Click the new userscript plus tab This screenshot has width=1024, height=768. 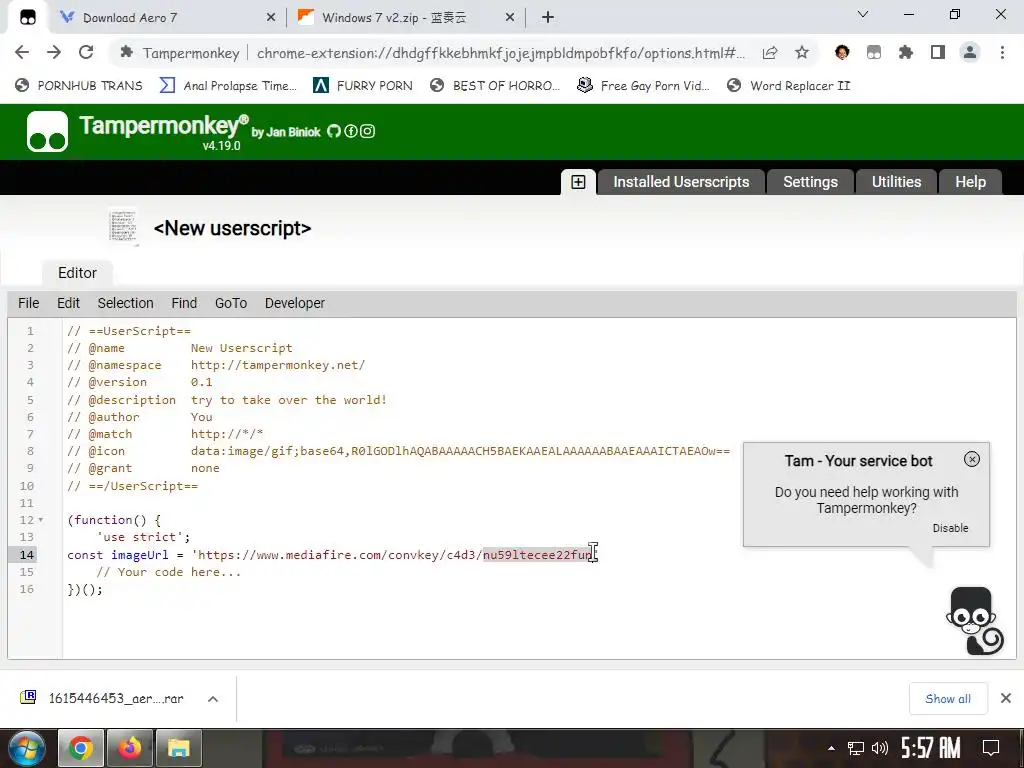(578, 182)
